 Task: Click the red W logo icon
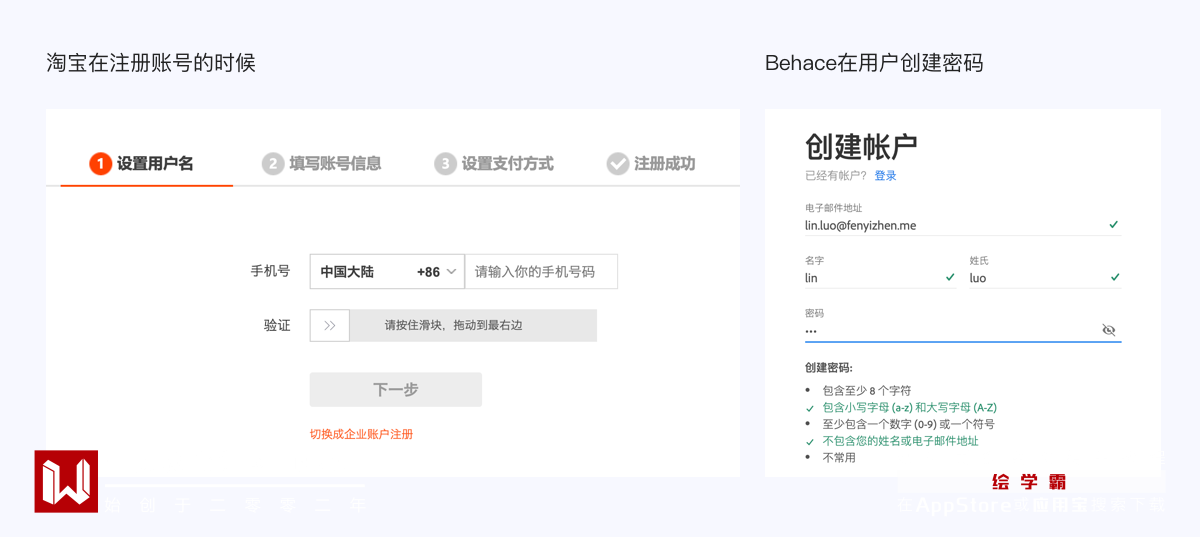(66, 481)
